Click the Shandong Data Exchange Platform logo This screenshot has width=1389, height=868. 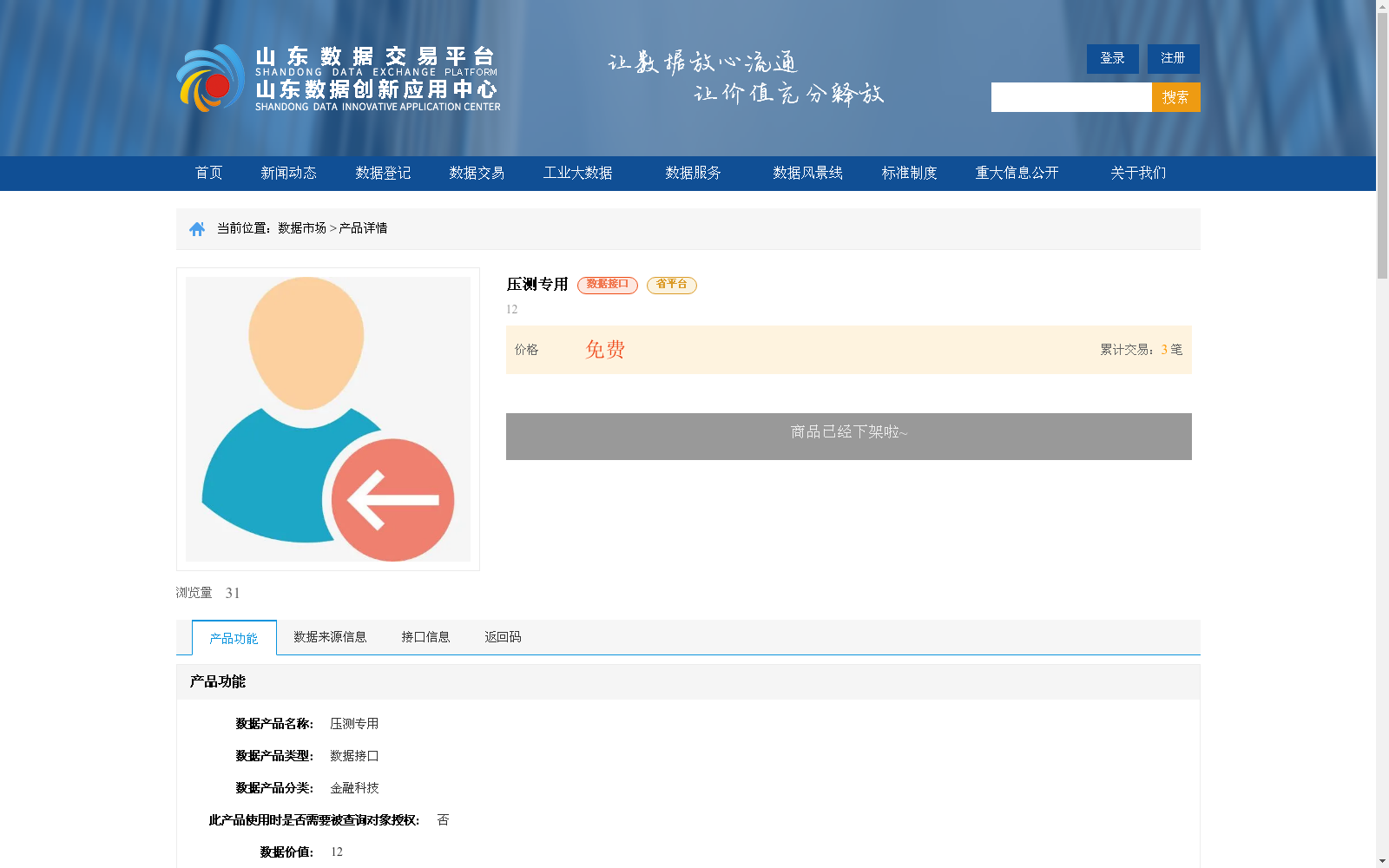pos(339,78)
